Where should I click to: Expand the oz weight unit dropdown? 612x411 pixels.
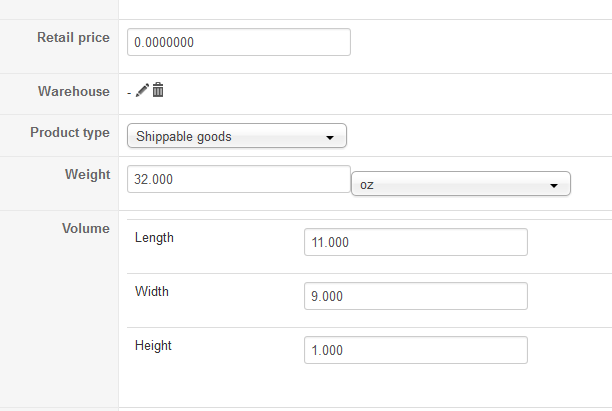(x=460, y=185)
